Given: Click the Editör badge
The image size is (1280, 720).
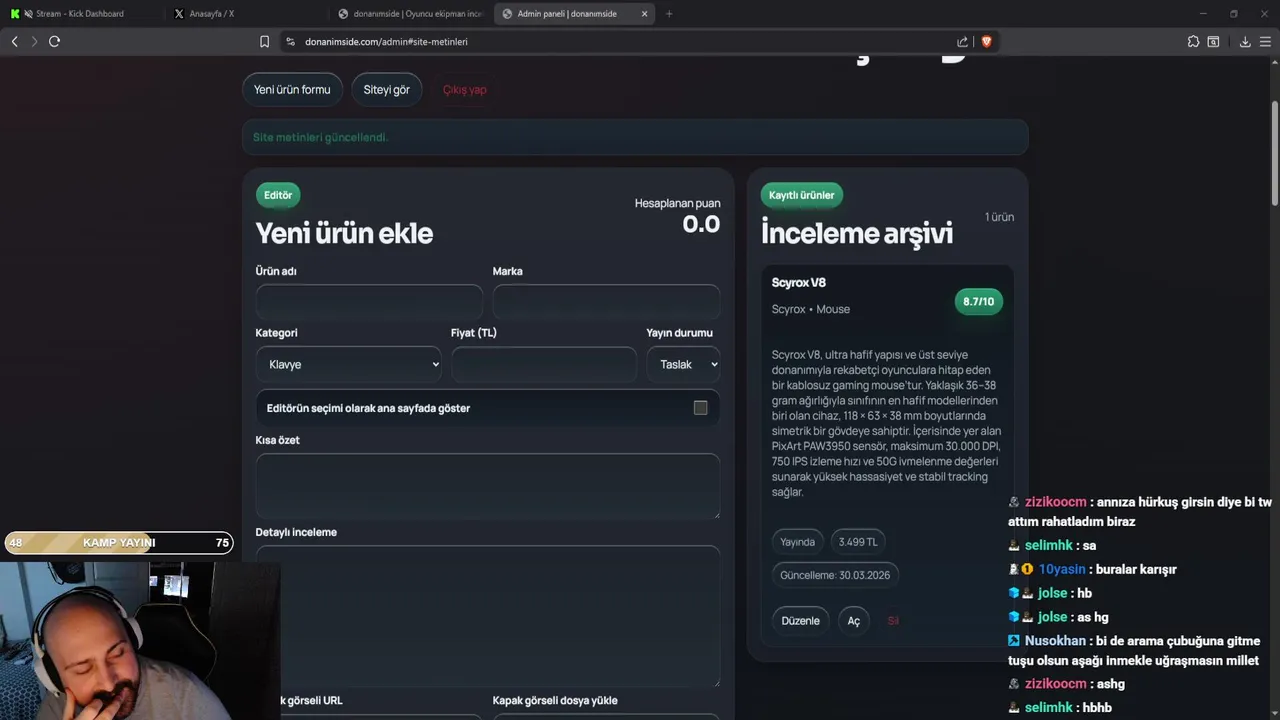Looking at the screenshot, I should coord(278,195).
